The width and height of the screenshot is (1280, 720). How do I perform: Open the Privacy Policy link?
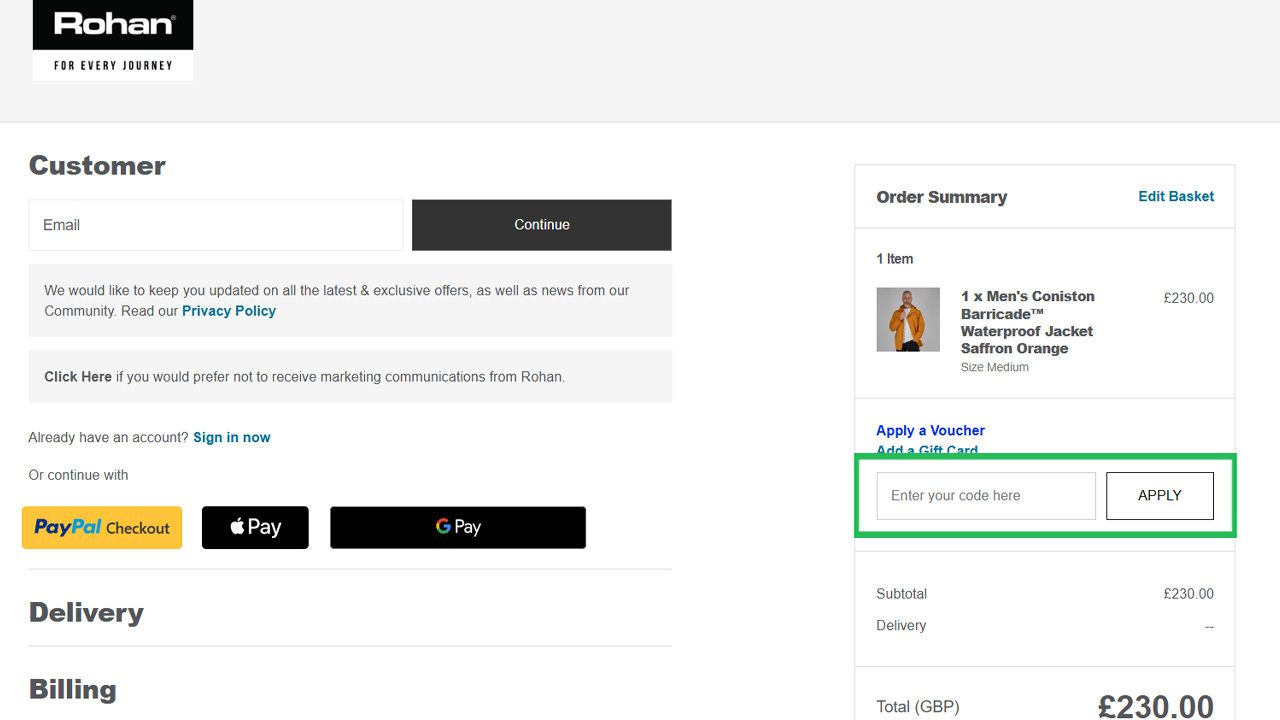click(228, 311)
